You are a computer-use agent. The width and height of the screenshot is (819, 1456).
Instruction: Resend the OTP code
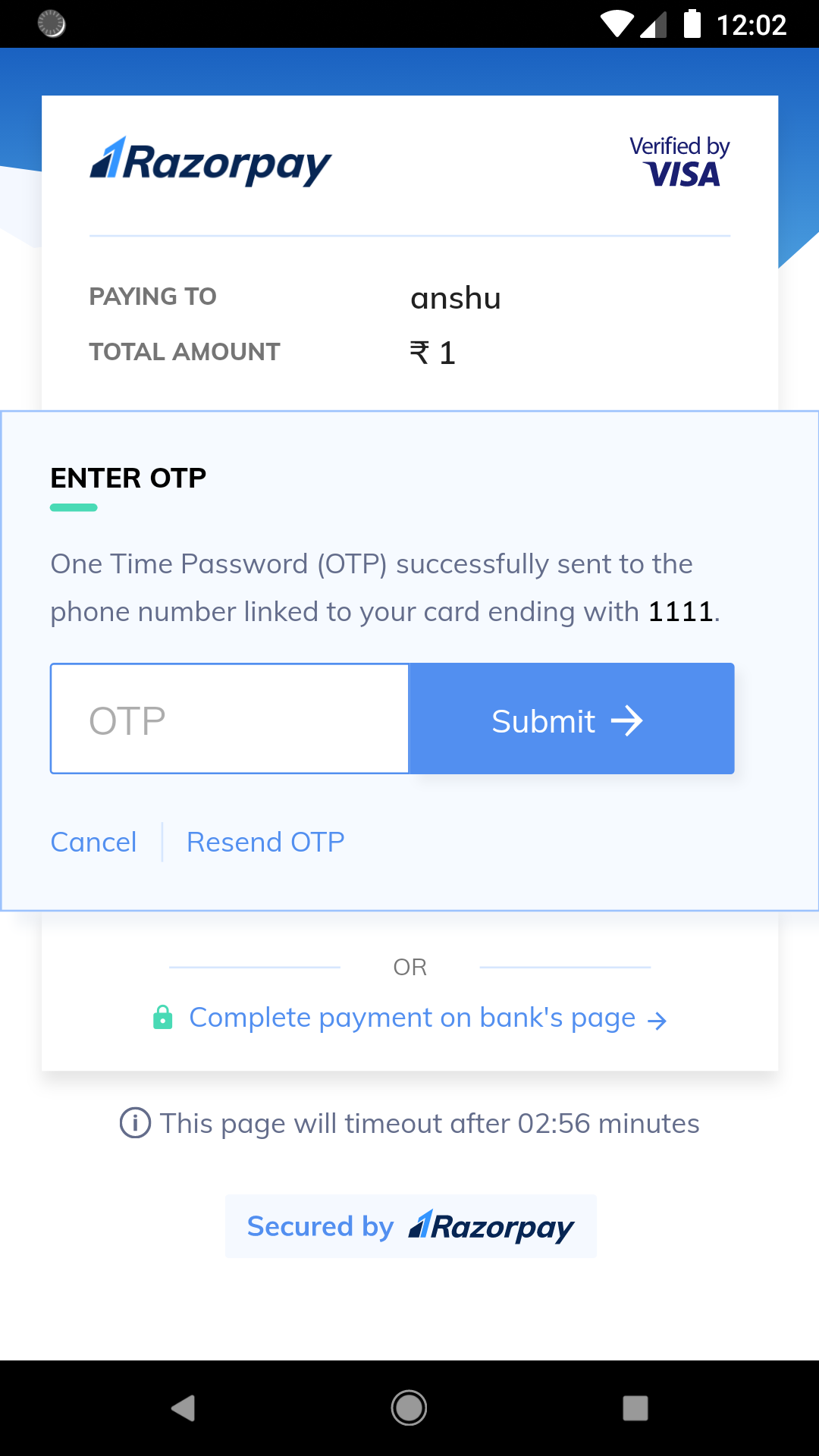pyautogui.click(x=264, y=841)
